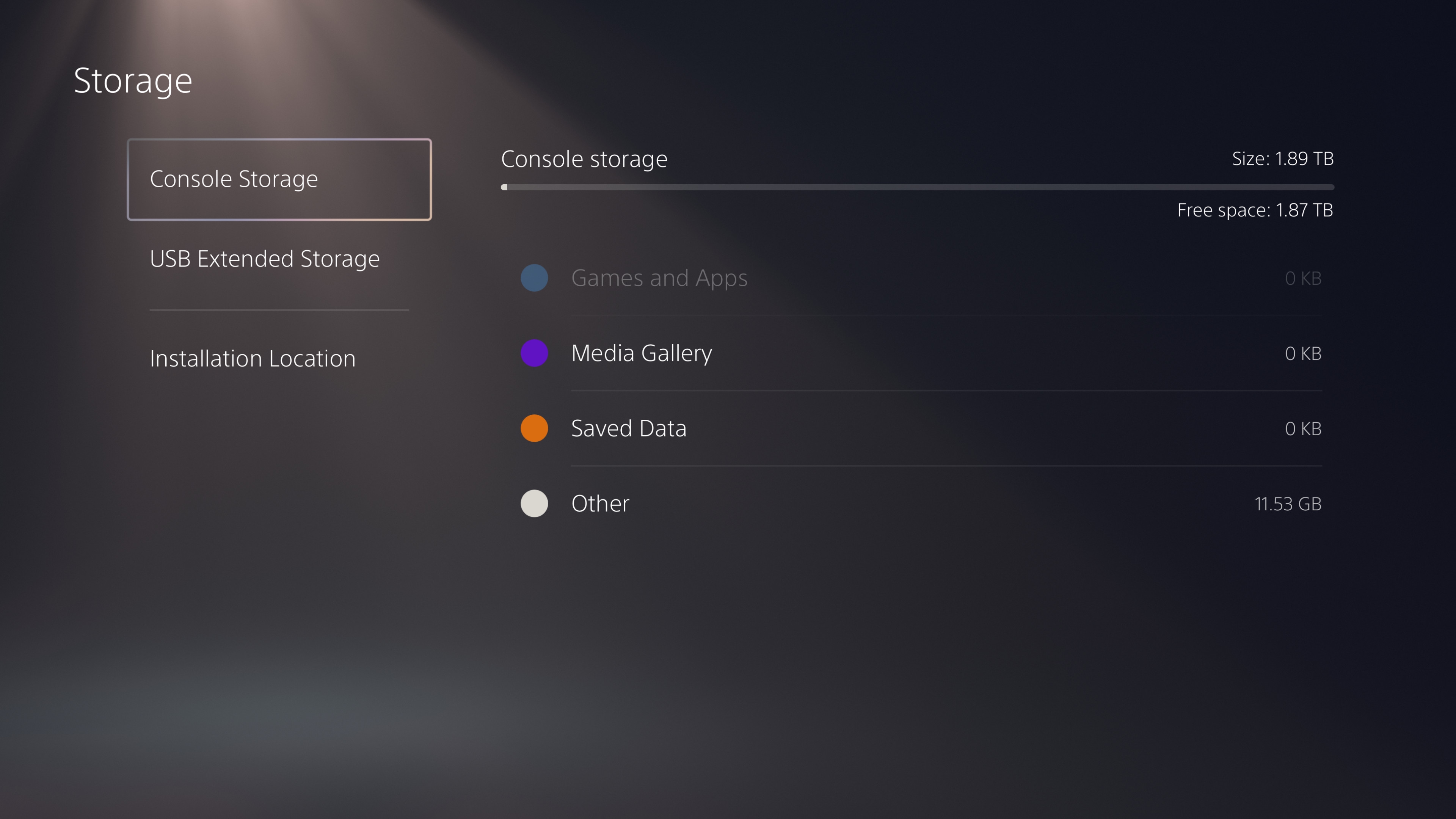Click the 0 KB value beside Media Gallery

pos(1303,353)
